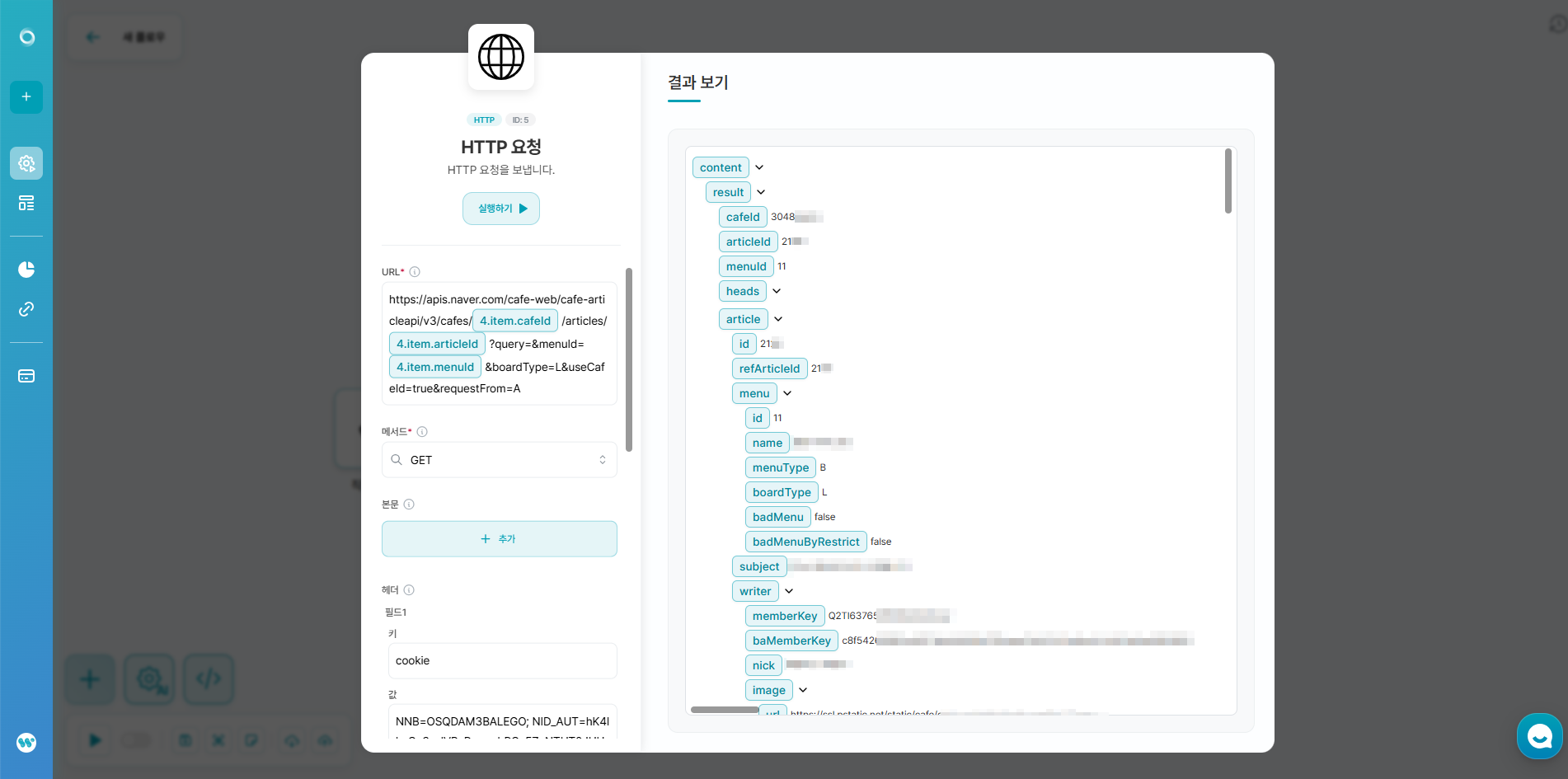Click the sticky note icon in the bottom toolbar

point(251,740)
